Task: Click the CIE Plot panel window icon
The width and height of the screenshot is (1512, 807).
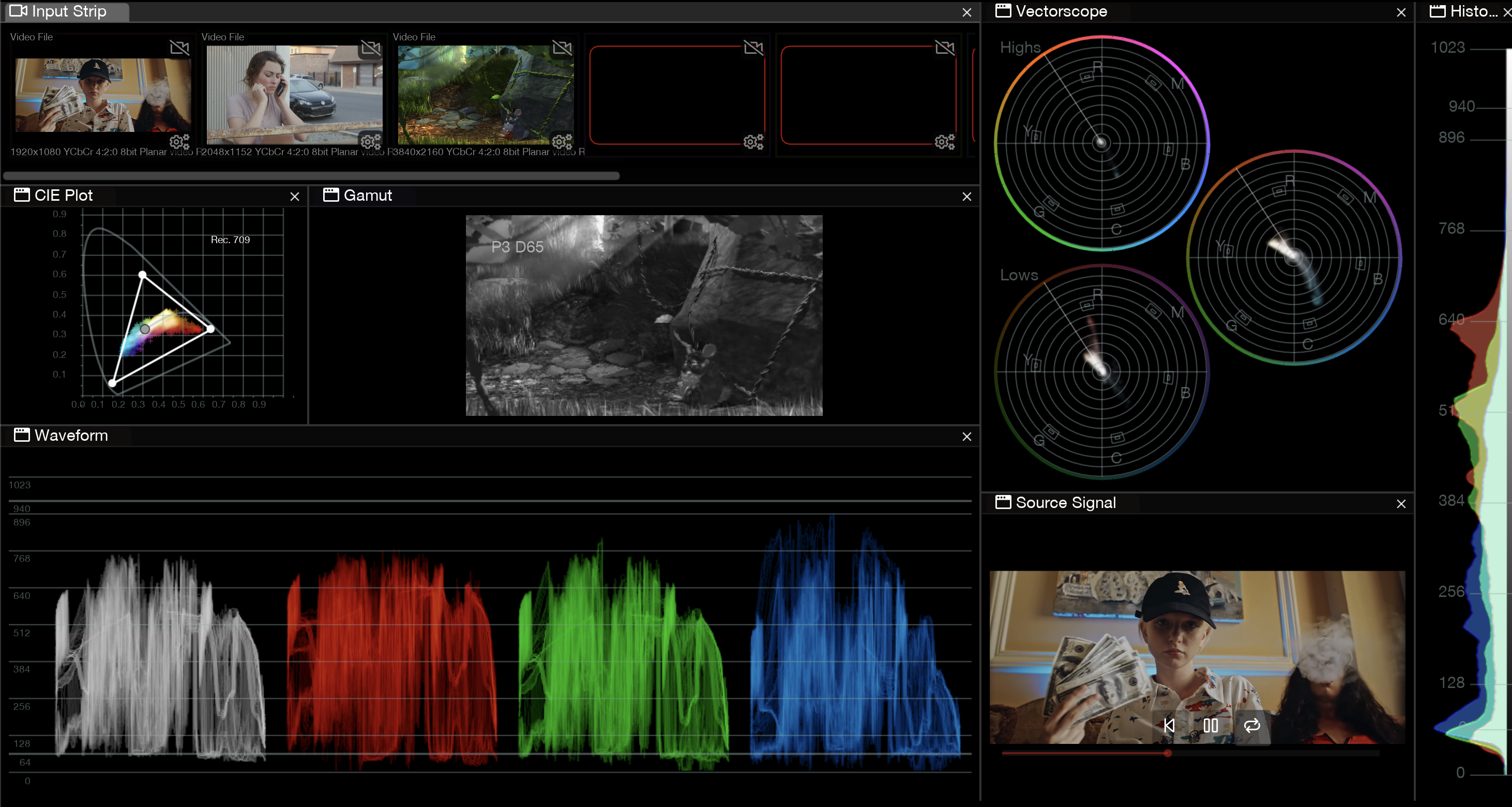Action: (22, 195)
